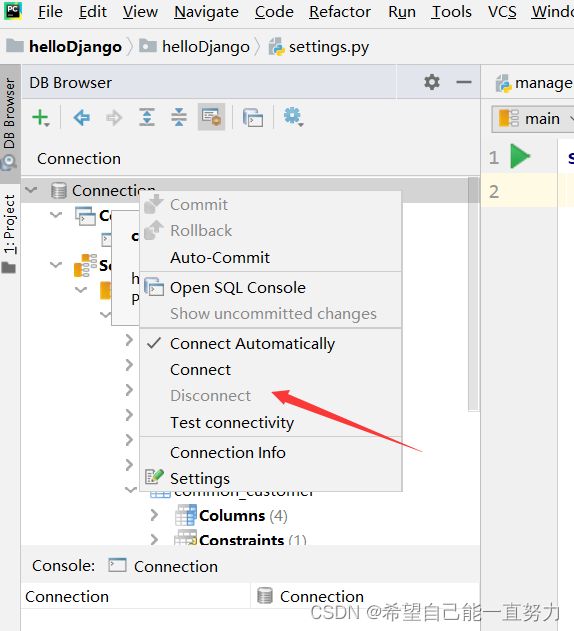
Task: Choose Open SQL Console from context menu
Action: click(x=270, y=288)
